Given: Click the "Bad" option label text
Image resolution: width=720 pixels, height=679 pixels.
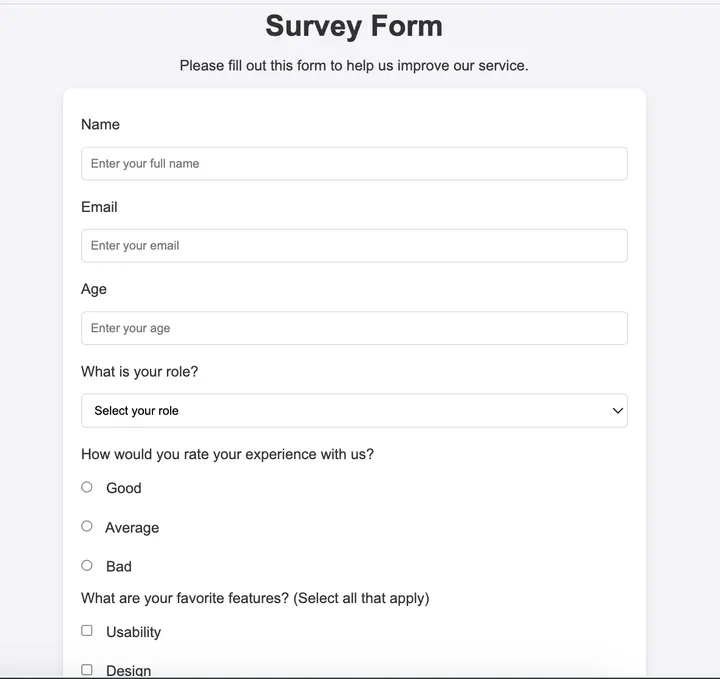Looking at the screenshot, I should coord(119,567).
